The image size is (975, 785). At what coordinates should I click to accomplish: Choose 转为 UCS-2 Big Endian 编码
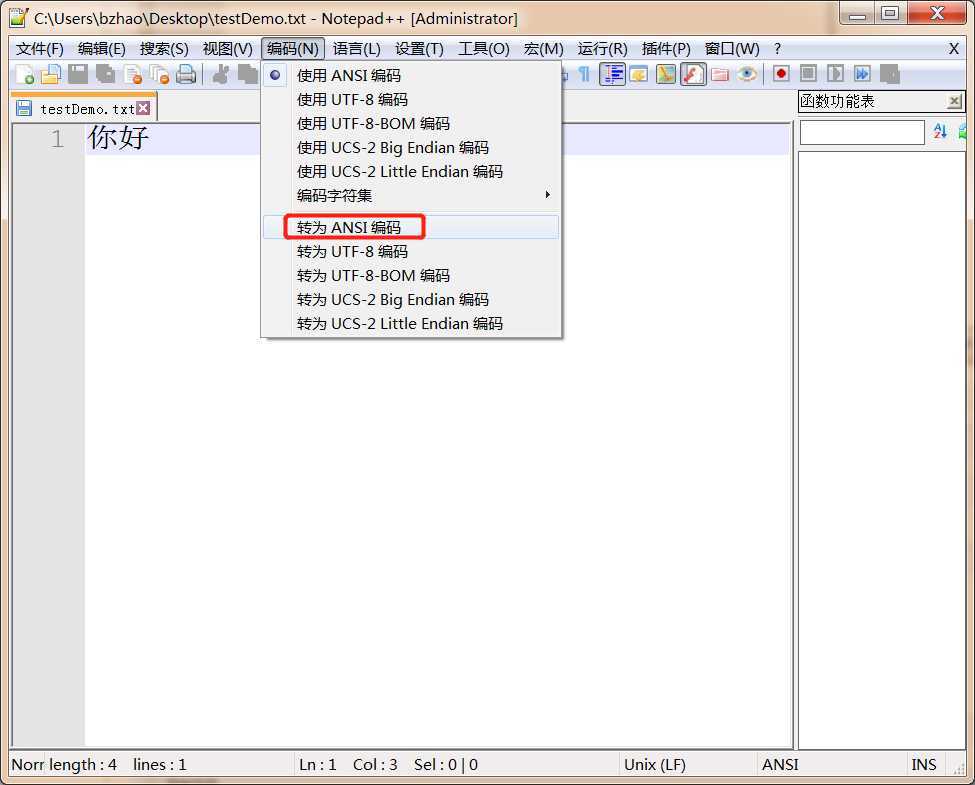[x=411, y=300]
